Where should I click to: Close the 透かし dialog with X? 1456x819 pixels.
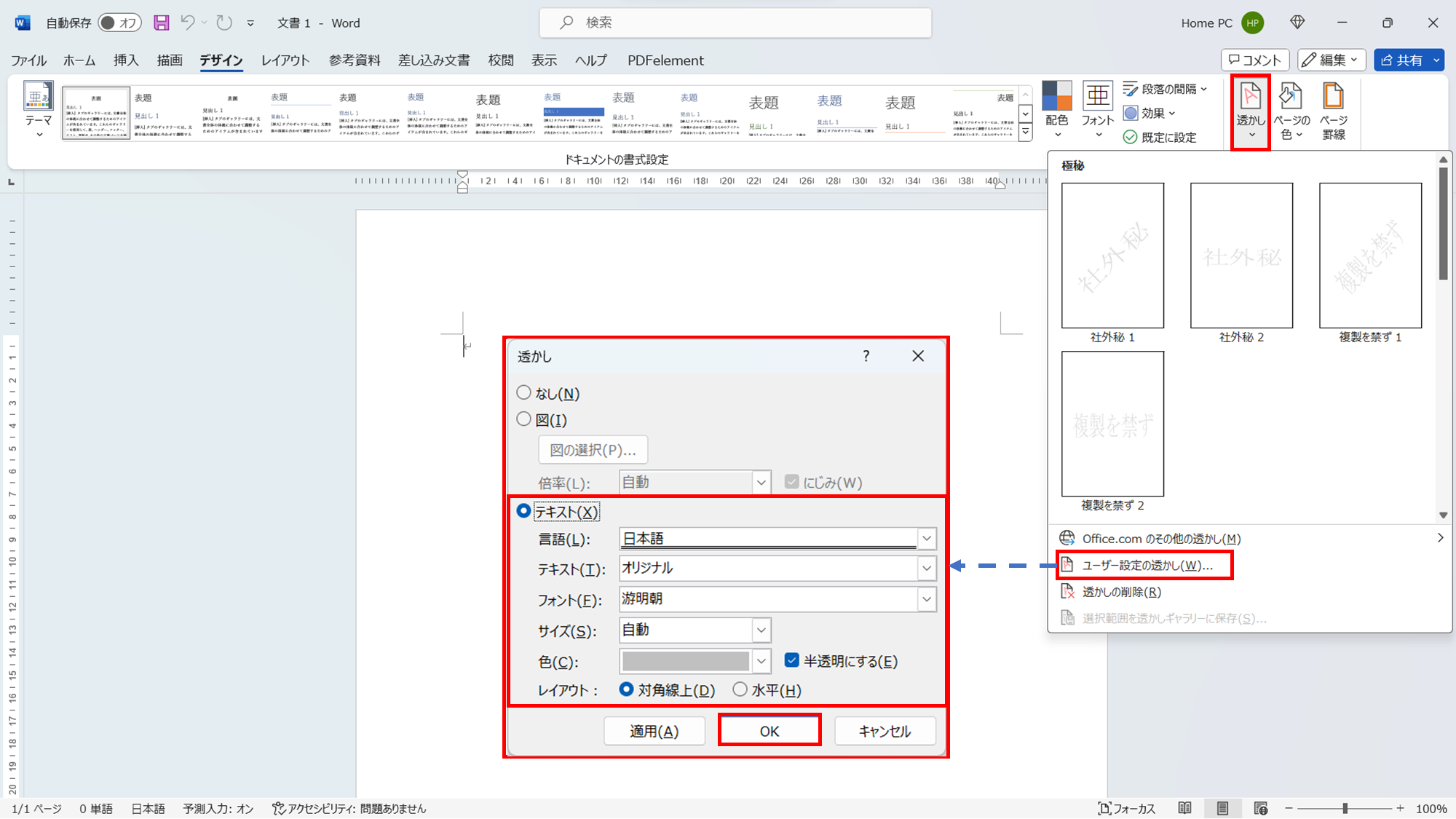[918, 356]
